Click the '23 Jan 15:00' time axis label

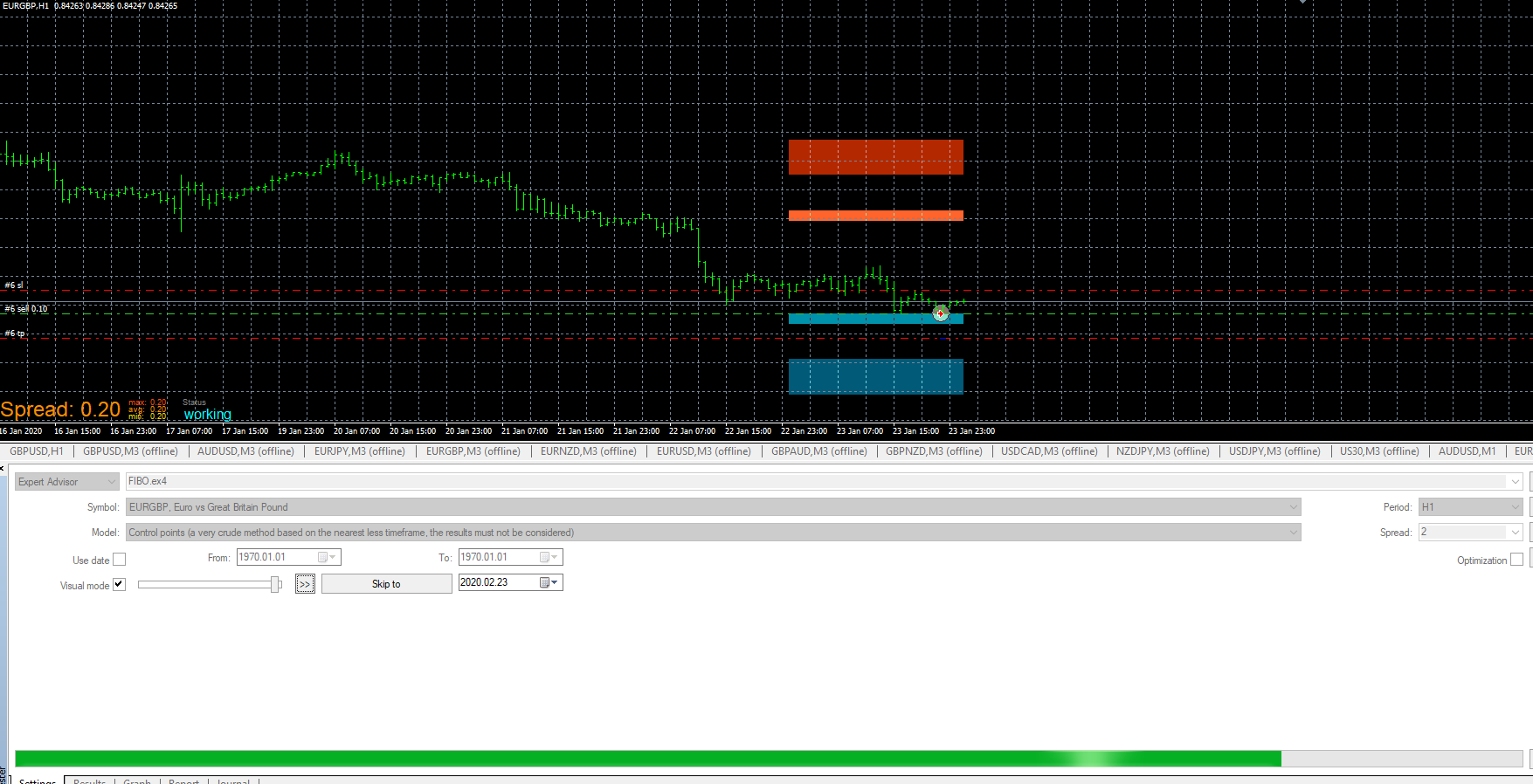click(915, 431)
